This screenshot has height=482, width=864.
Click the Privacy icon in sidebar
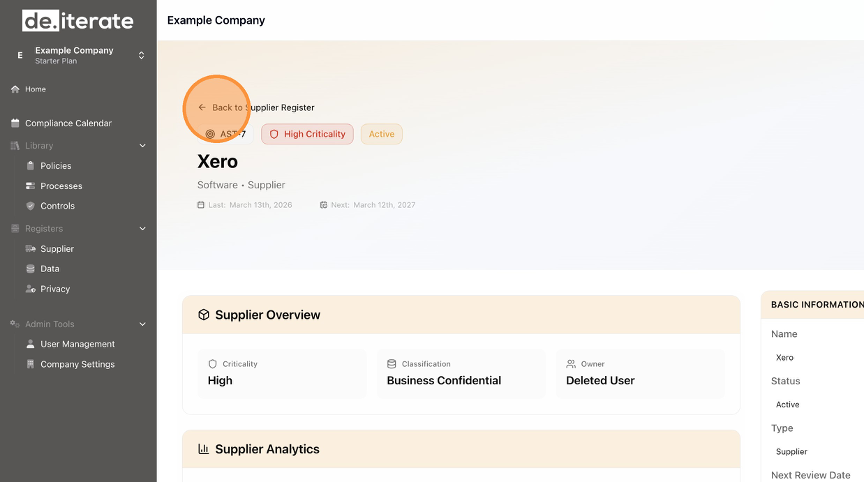click(x=30, y=289)
